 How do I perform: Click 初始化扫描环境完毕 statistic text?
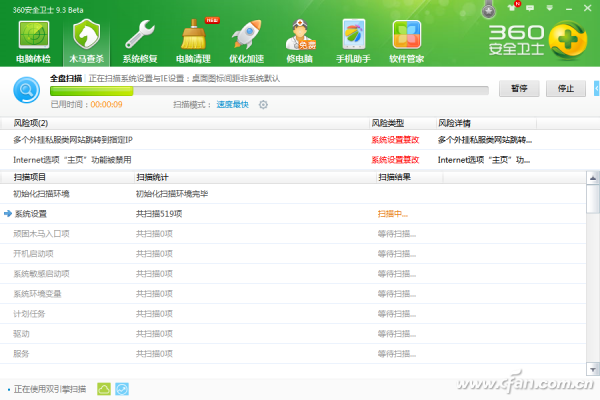172,194
